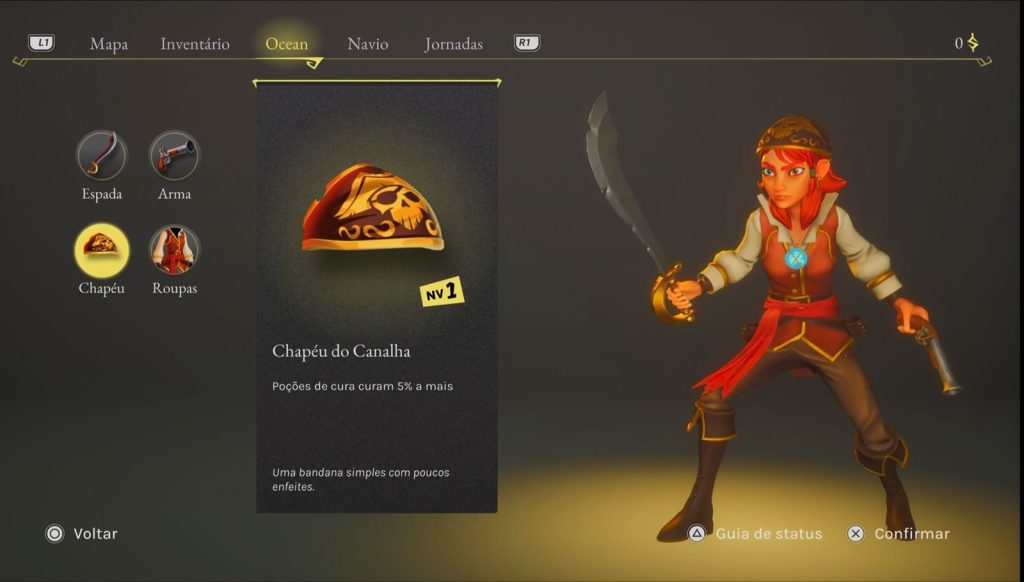Select the Espada sword slot icon

click(101, 155)
